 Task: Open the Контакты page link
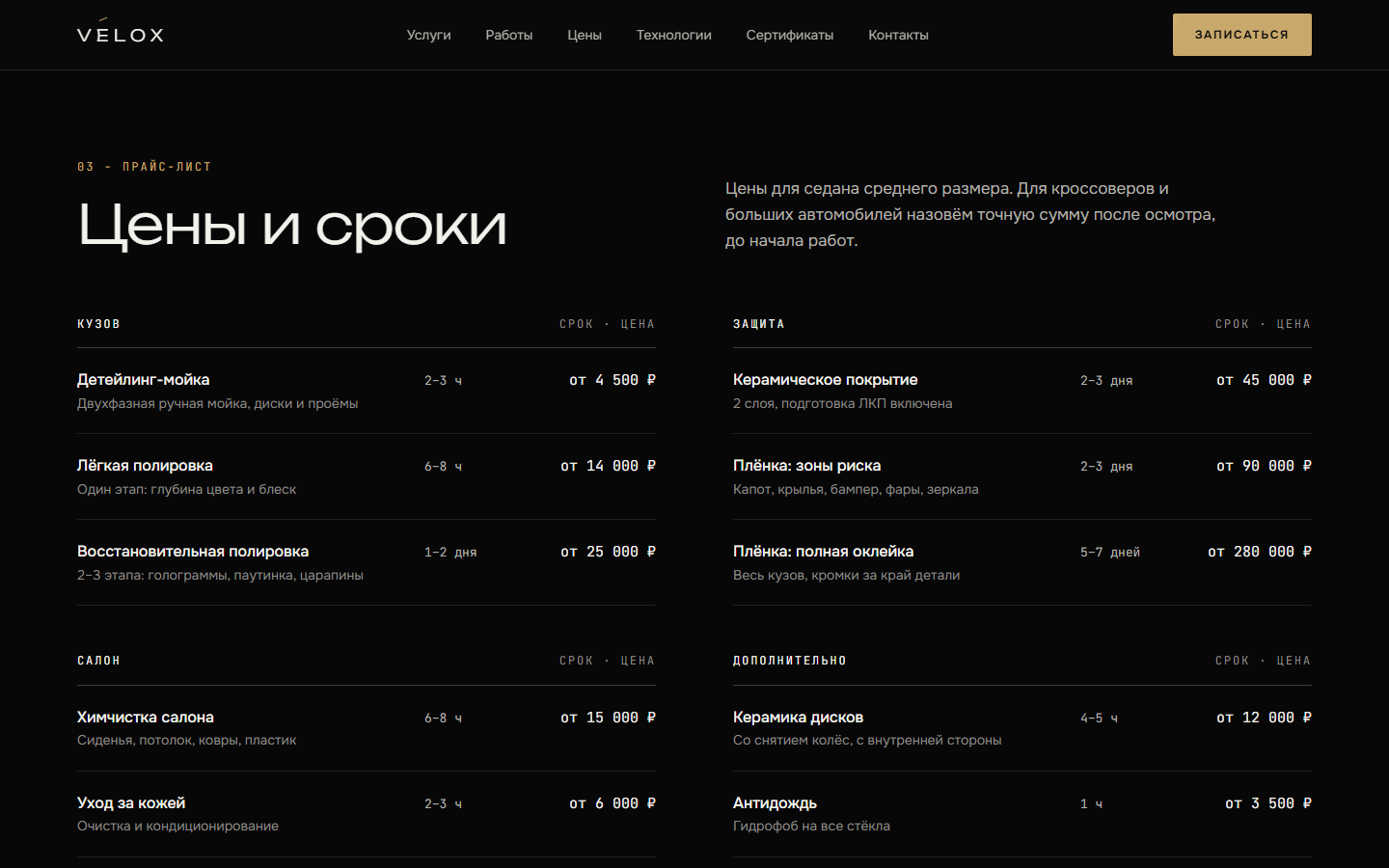[x=898, y=35]
